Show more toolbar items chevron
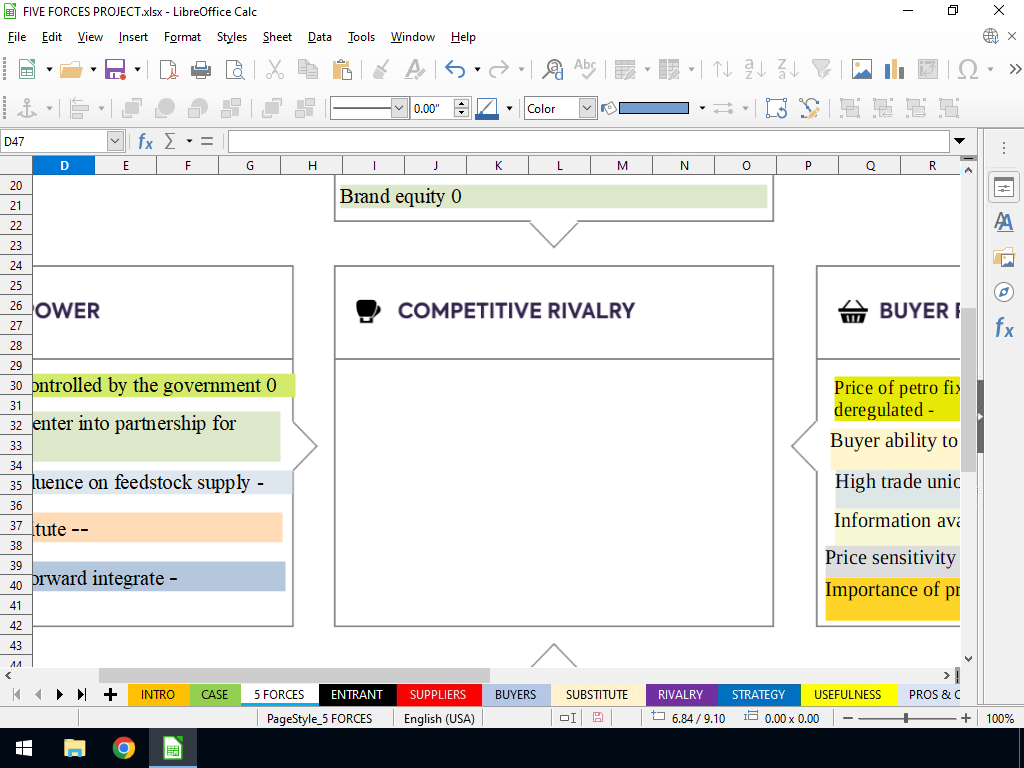Screen dimensions: 1024x768 1015,69
